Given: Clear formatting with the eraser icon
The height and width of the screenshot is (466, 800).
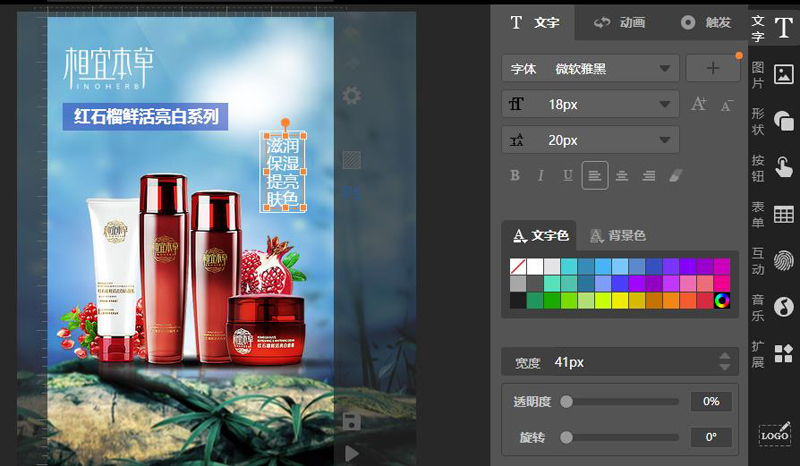Looking at the screenshot, I should pyautogui.click(x=676, y=176).
